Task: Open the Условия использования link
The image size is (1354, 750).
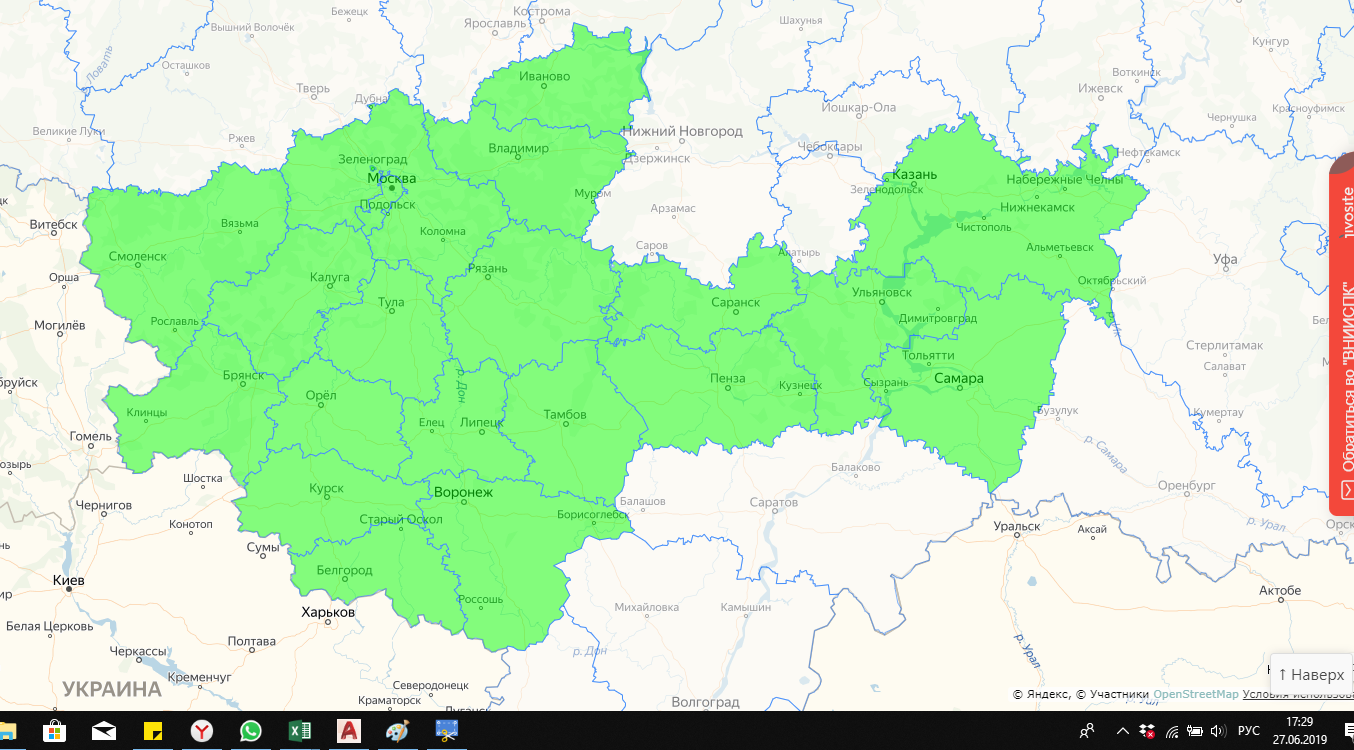Action: point(1298,694)
